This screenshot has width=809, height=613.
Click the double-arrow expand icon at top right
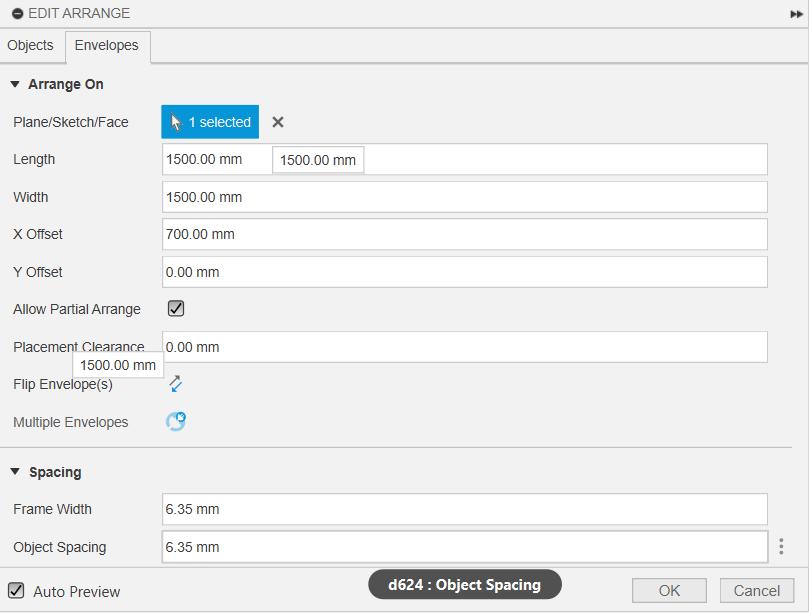(796, 14)
